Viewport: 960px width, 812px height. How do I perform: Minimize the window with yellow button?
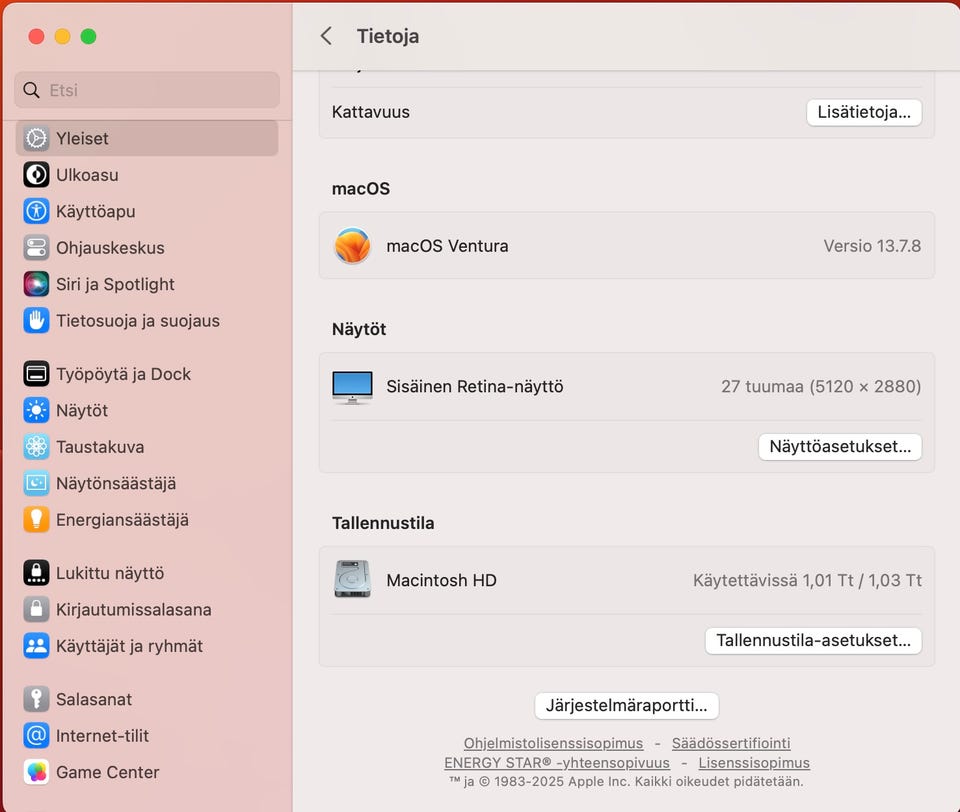coord(62,37)
